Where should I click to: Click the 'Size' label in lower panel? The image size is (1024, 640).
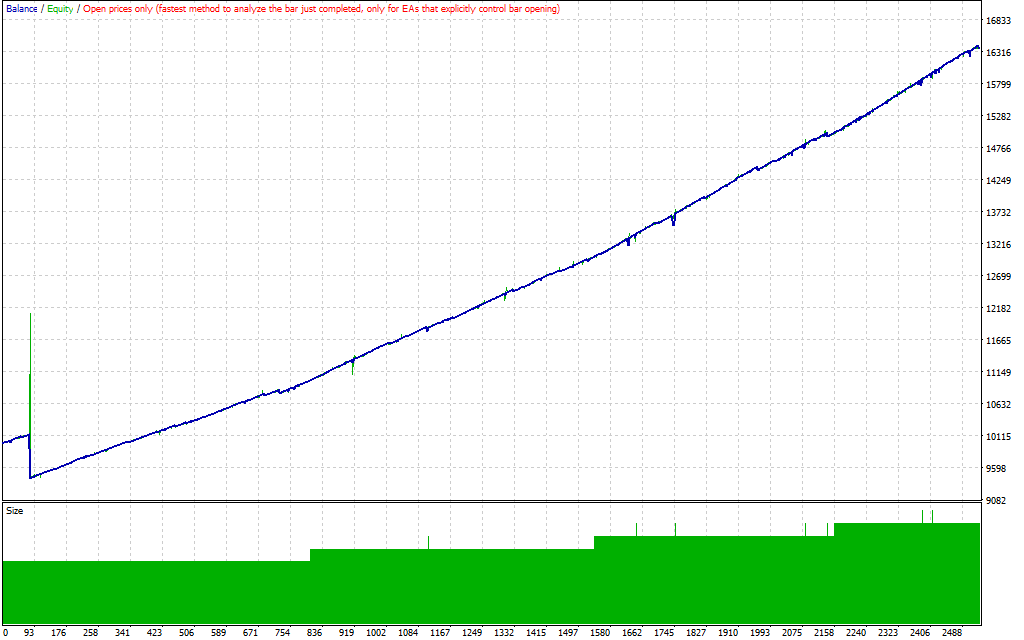pos(15,511)
